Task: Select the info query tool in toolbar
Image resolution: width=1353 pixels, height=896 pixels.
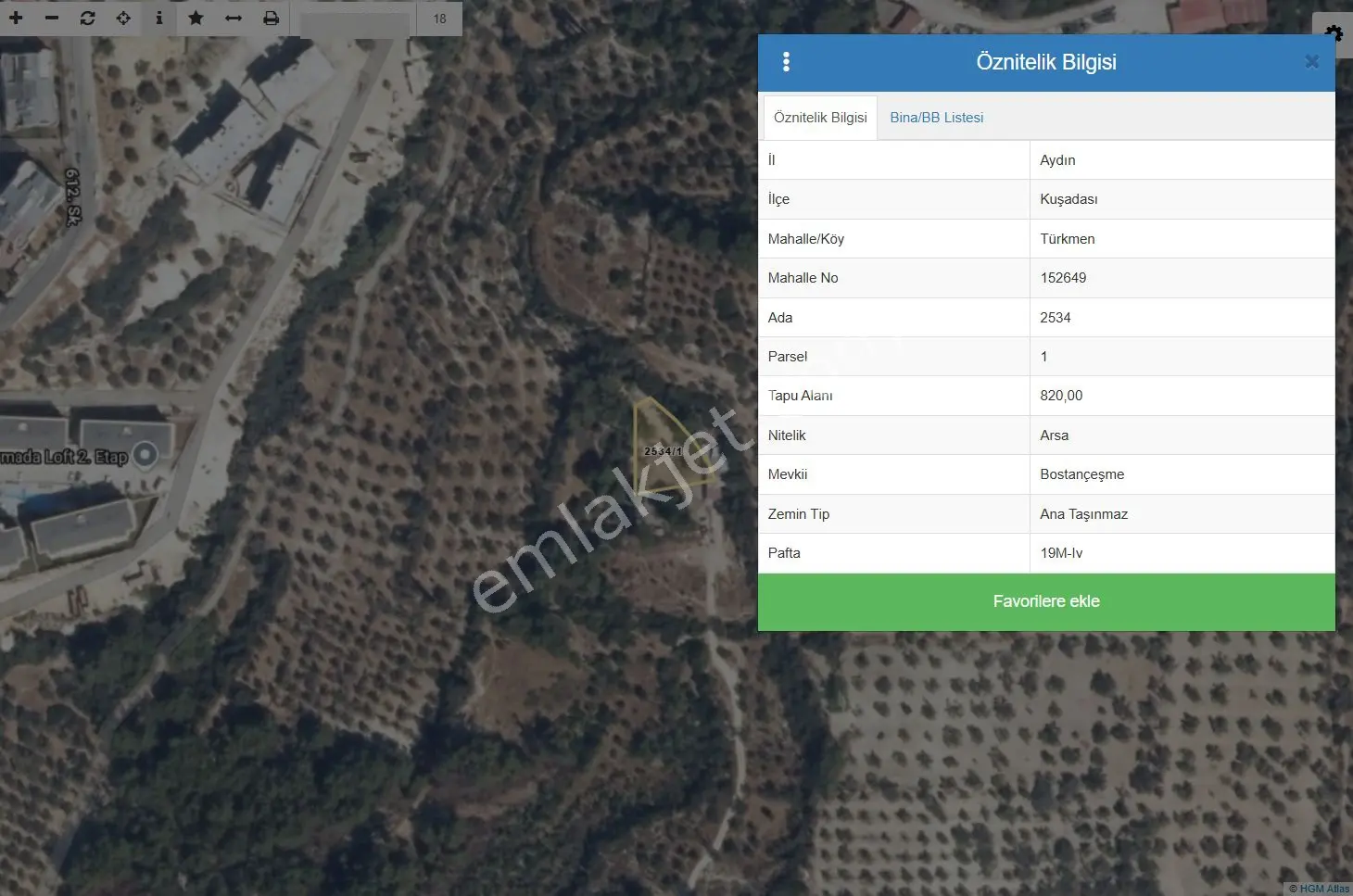Action: click(x=159, y=18)
